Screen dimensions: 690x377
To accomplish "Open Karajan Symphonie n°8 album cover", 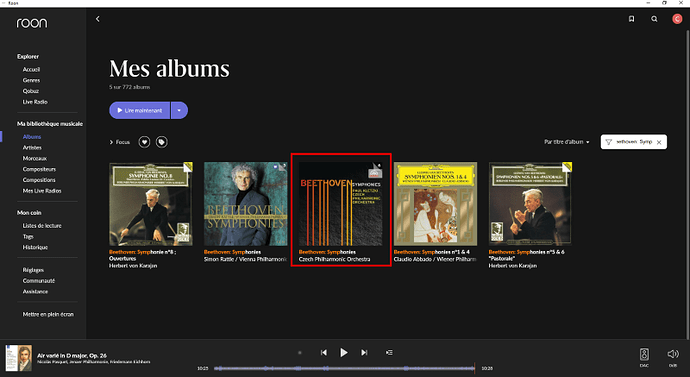I will [151, 204].
